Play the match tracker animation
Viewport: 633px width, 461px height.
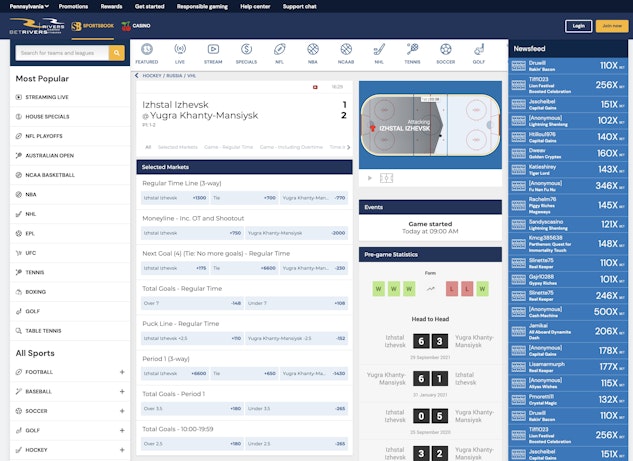(x=369, y=178)
